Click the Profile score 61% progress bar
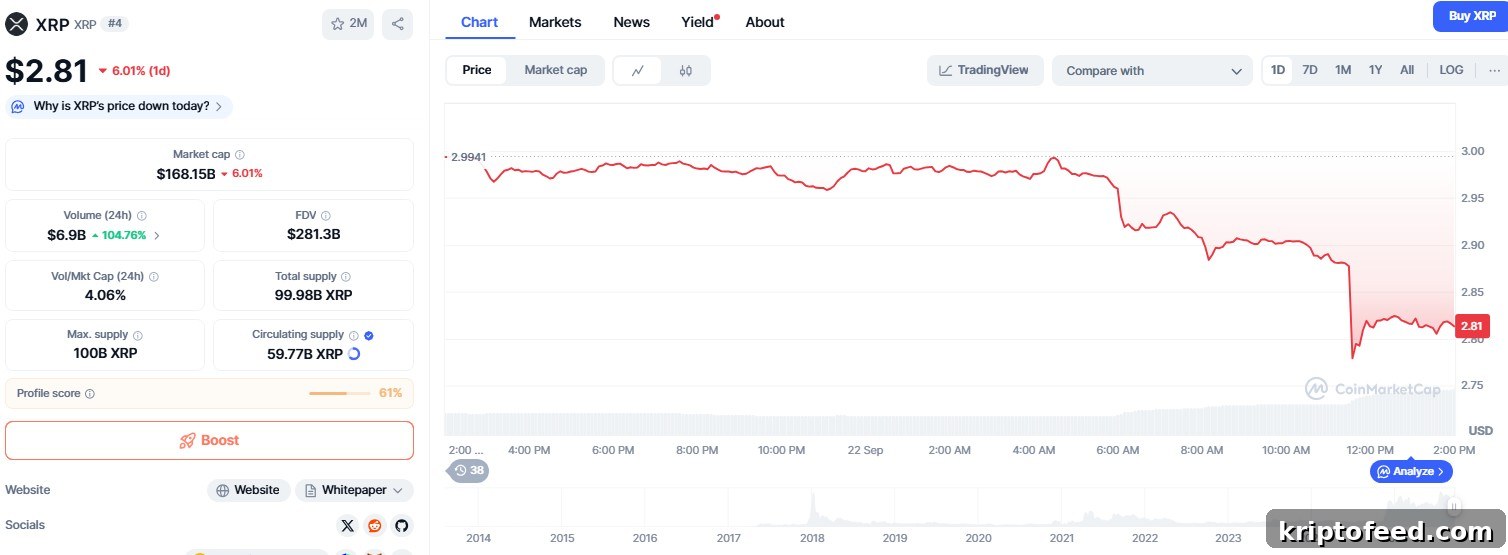1508x555 pixels. (x=340, y=394)
